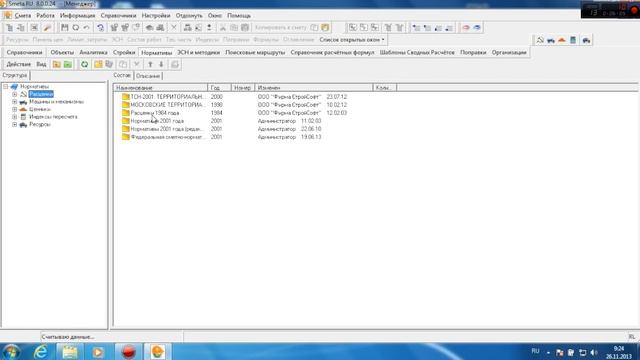
Task: Click the down arrow icon in the lower toolbar
Action: [x=161, y=64]
